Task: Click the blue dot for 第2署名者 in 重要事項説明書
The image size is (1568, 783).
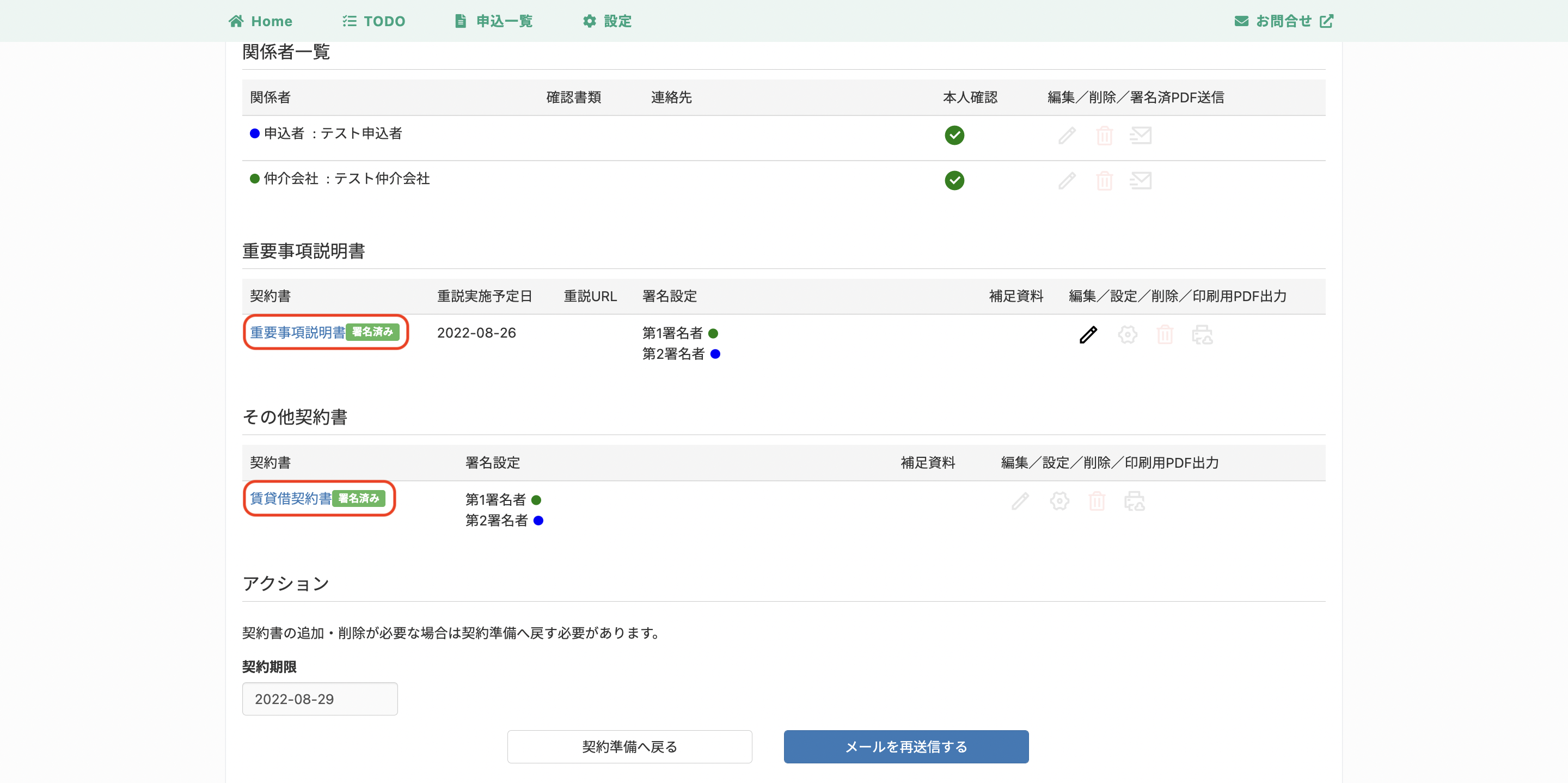Action: tap(716, 354)
